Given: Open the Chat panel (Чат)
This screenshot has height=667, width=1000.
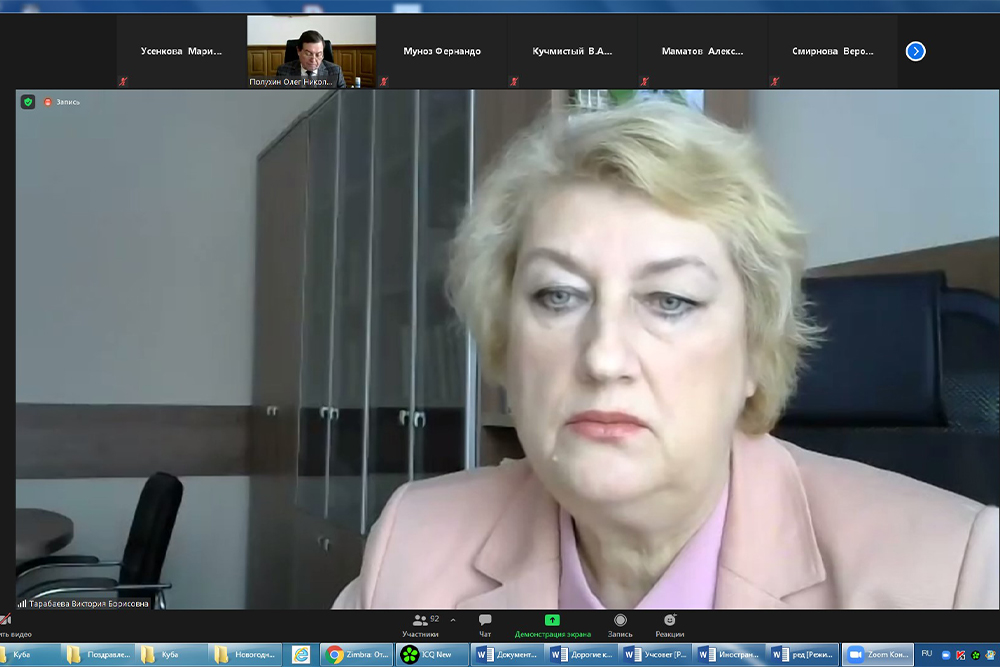Looking at the screenshot, I should (485, 624).
